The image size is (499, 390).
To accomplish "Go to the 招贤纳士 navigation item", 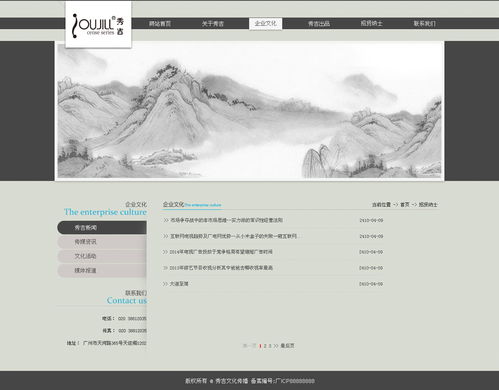I will 371,24.
